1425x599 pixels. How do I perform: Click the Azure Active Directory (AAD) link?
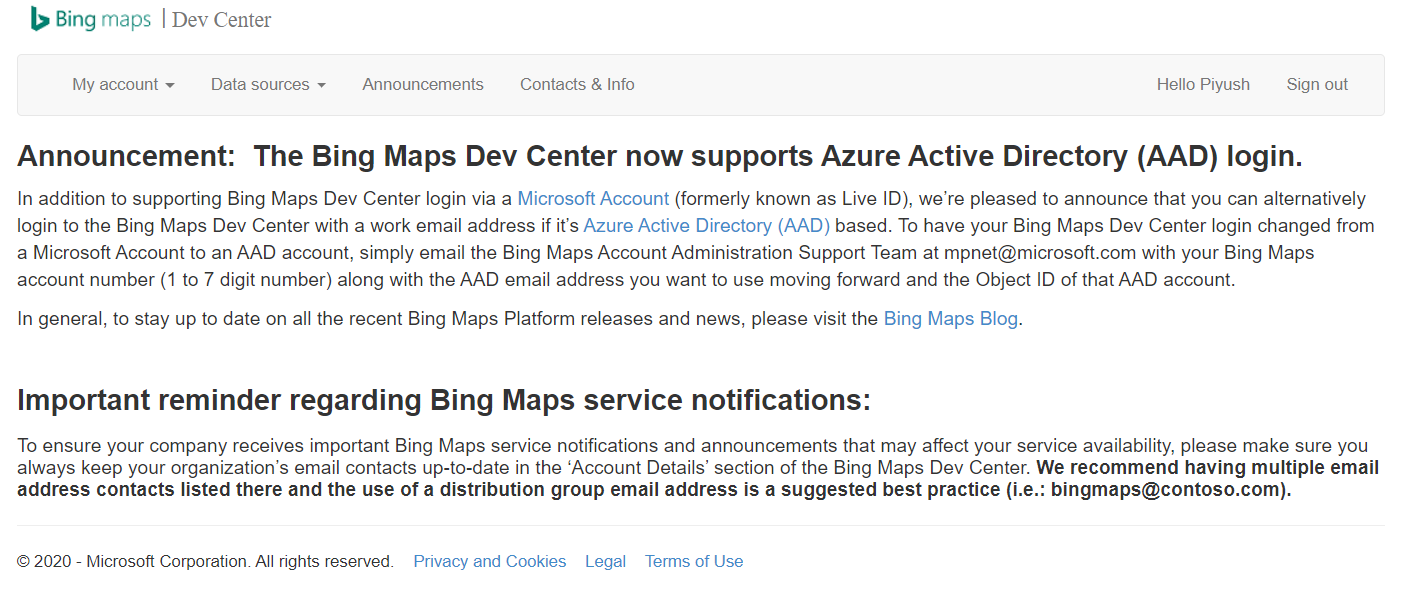[707, 225]
